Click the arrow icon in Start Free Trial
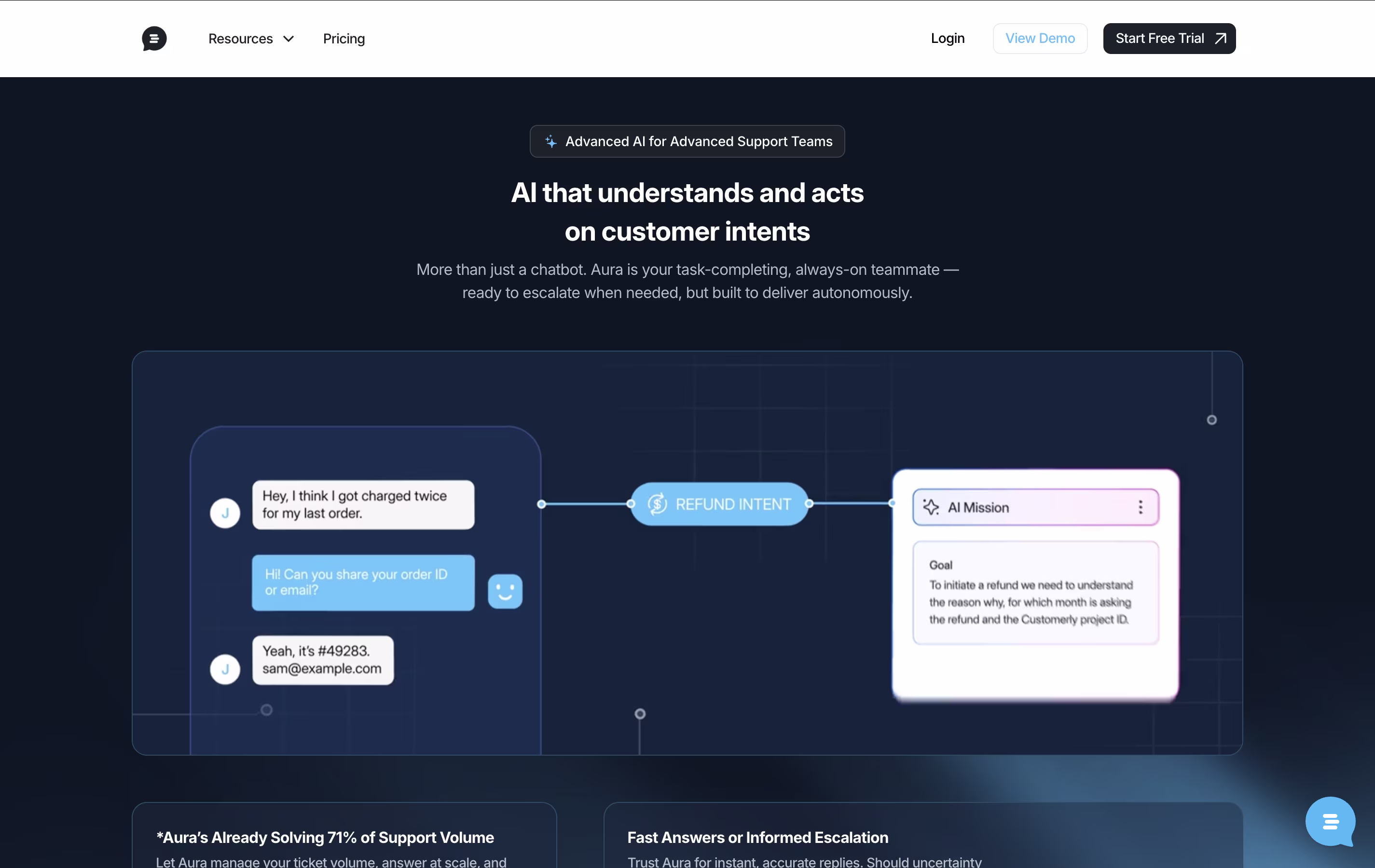1375x868 pixels. (x=1220, y=38)
